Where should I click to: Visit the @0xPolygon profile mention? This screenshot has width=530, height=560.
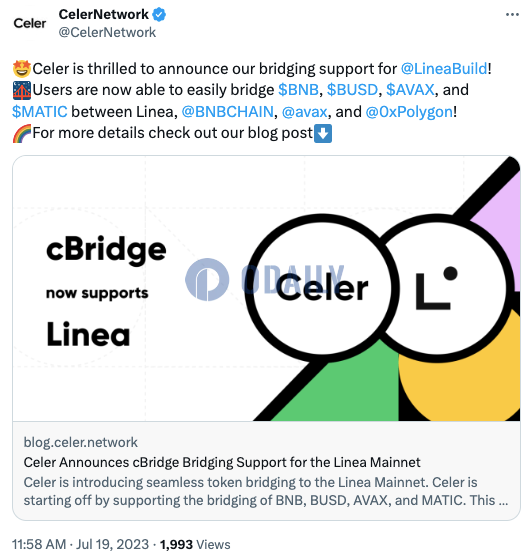click(x=409, y=112)
